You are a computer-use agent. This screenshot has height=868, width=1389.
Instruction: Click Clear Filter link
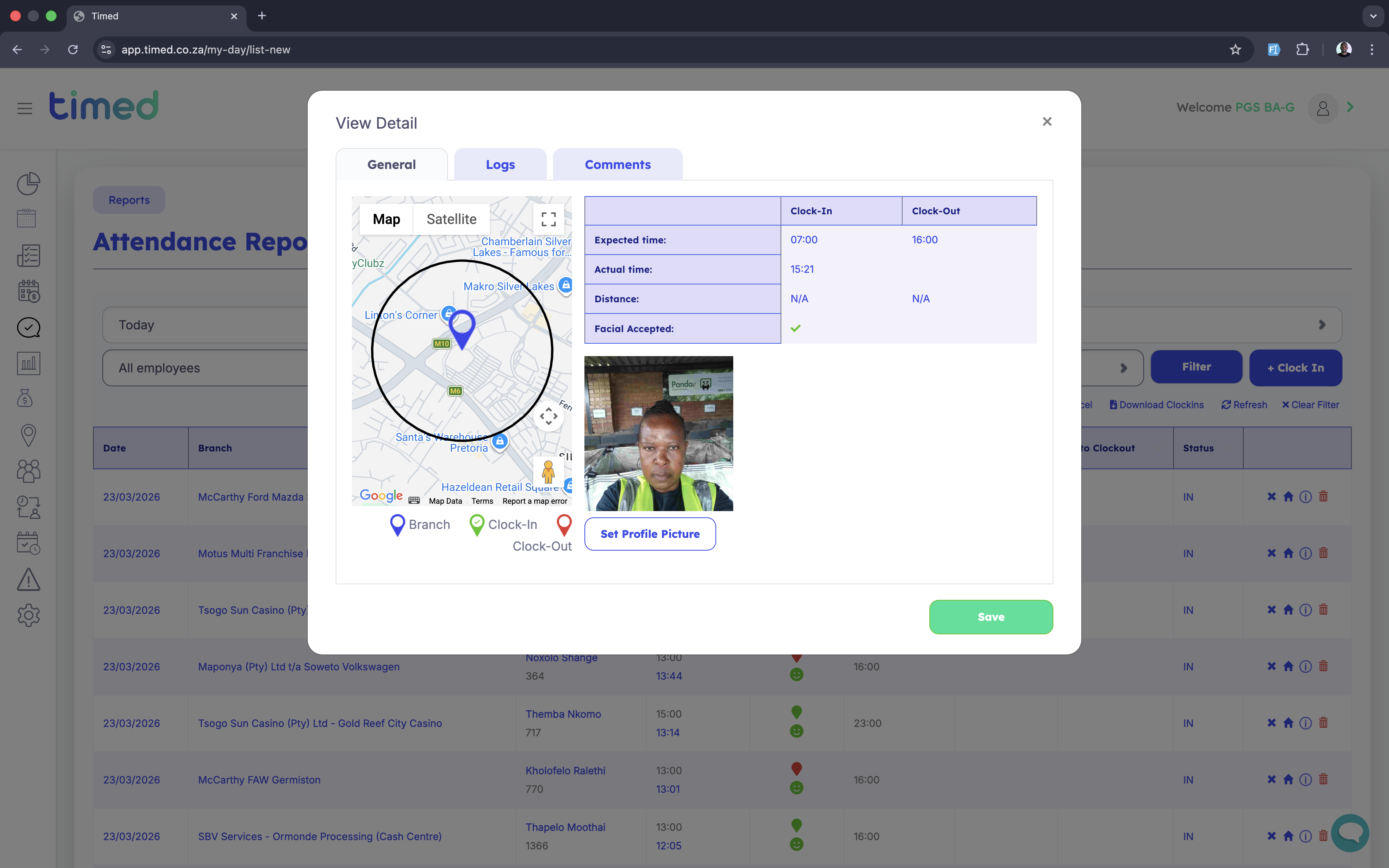point(1310,405)
